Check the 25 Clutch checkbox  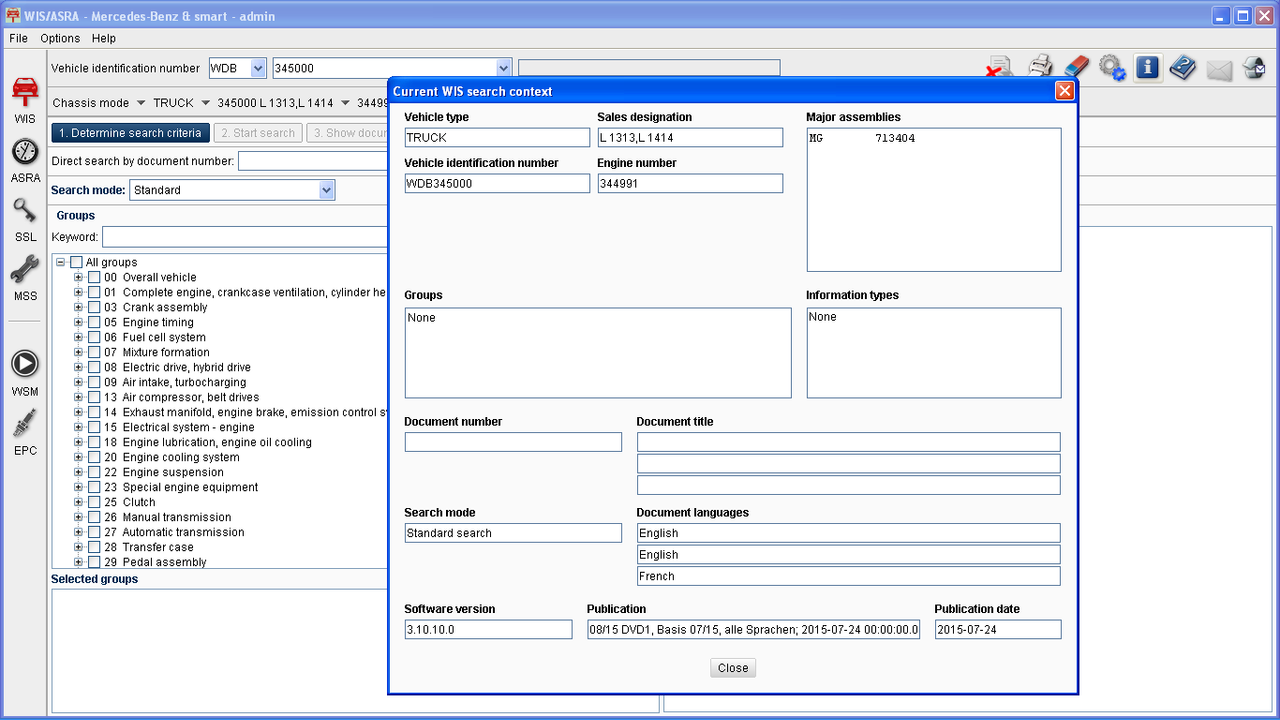click(x=94, y=503)
